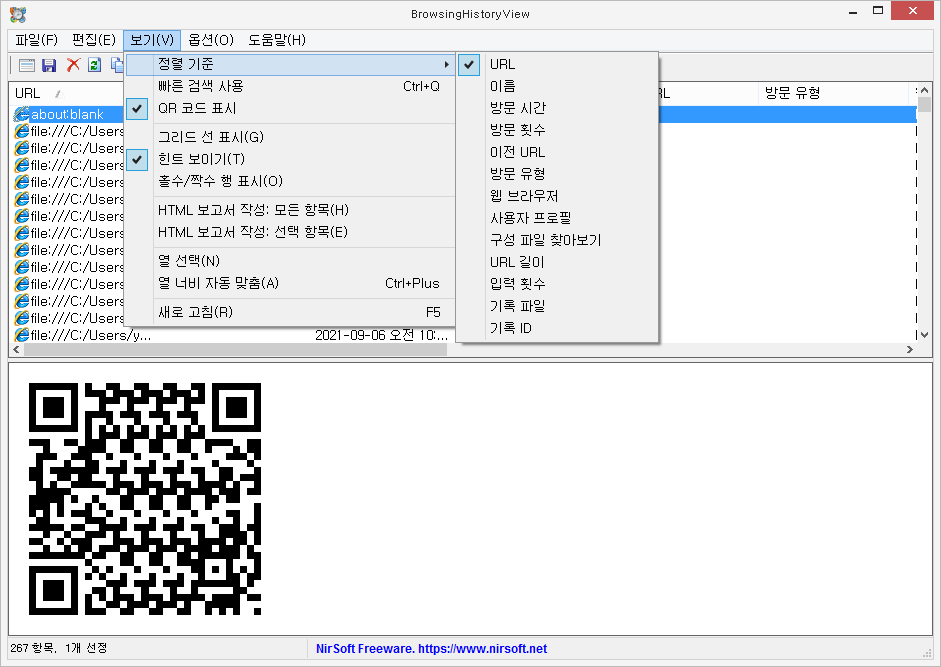Screen dimensions: 941x667
Task: Click the vertical scrollbar up arrow
Action: pyautogui.click(x=924, y=91)
